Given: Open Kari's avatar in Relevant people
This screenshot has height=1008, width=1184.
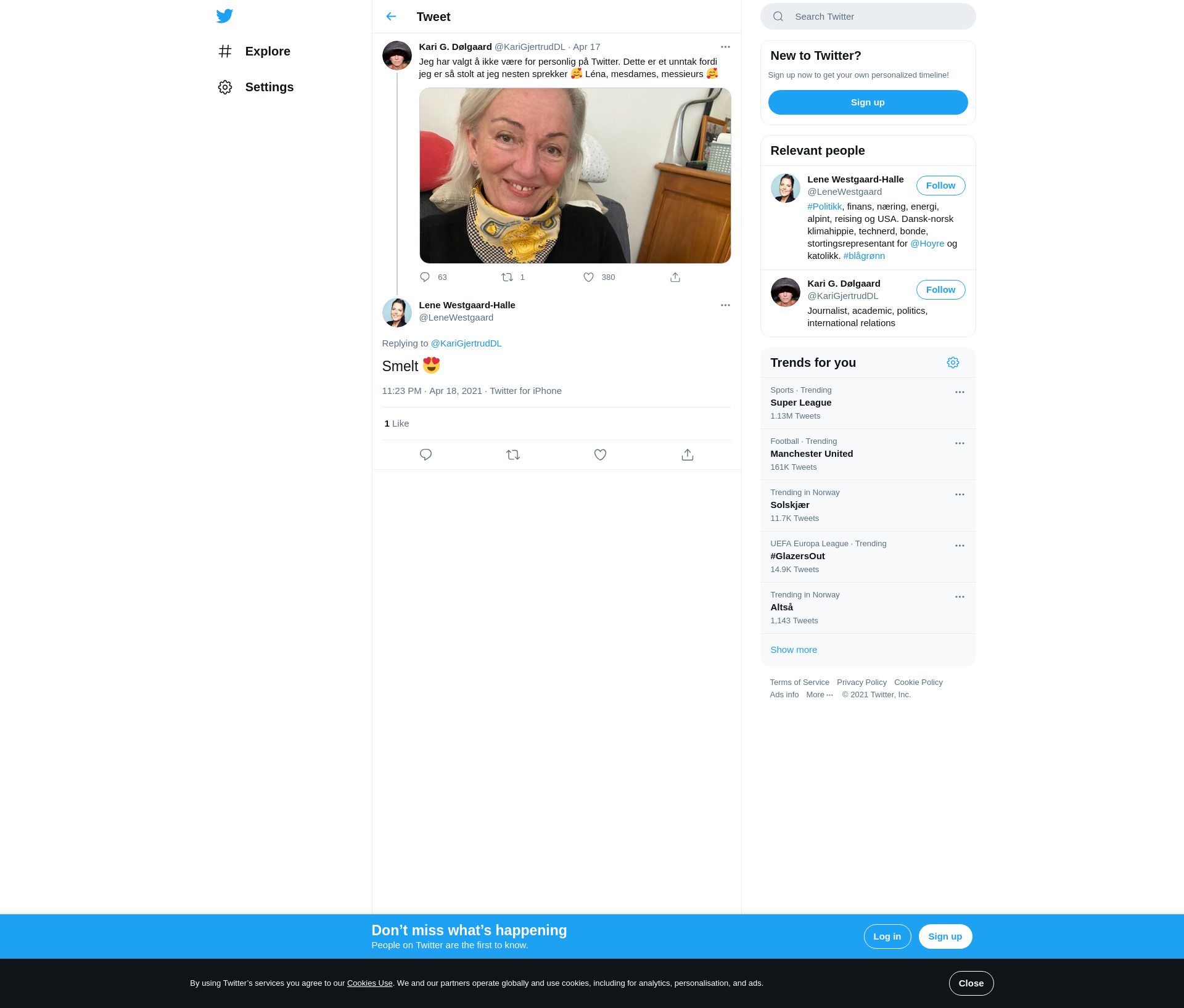Looking at the screenshot, I should tap(786, 292).
